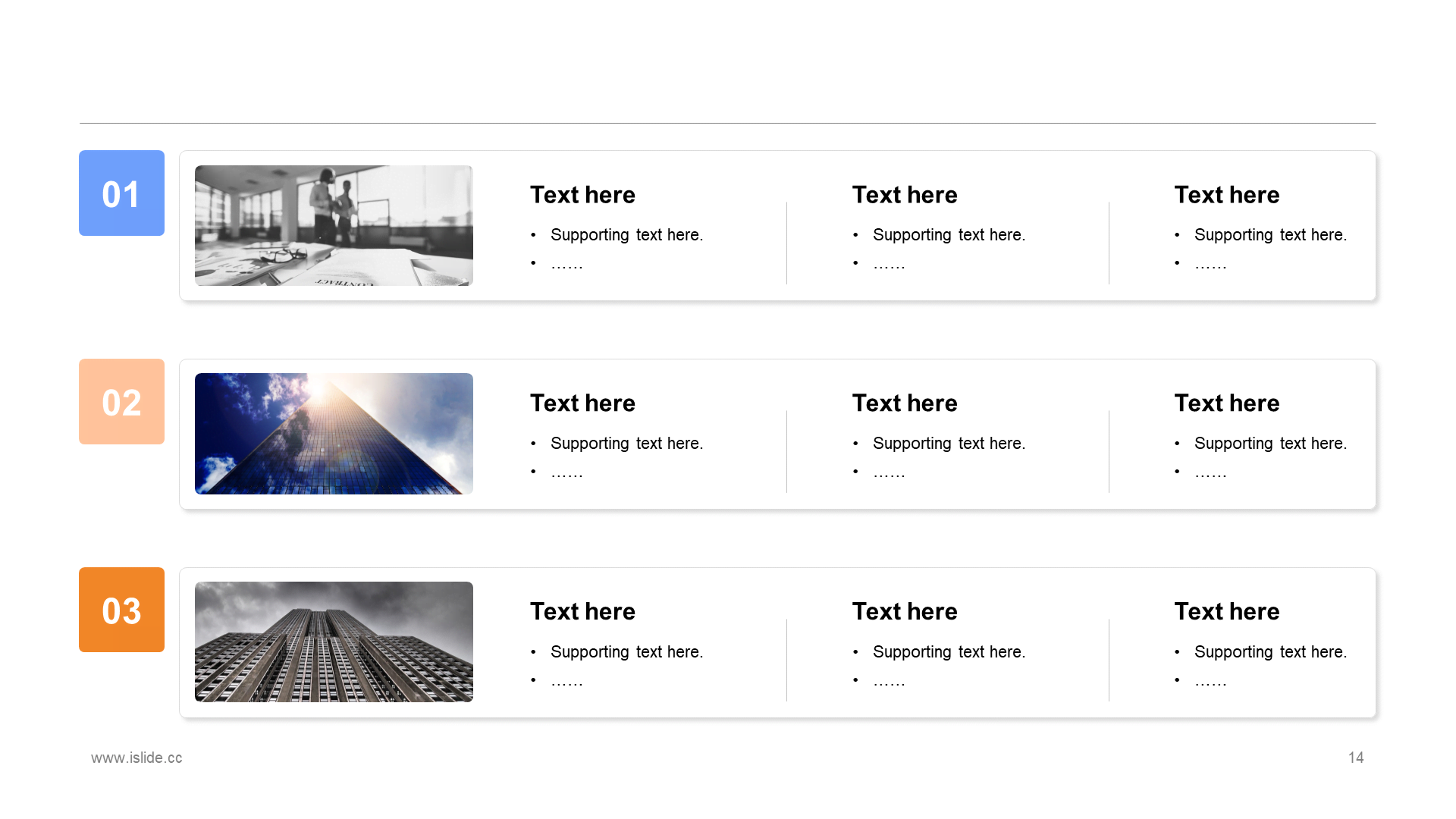Viewport: 1456px width, 819px height.
Task: Select last 'Text here' heading in row 01
Action: [1227, 195]
